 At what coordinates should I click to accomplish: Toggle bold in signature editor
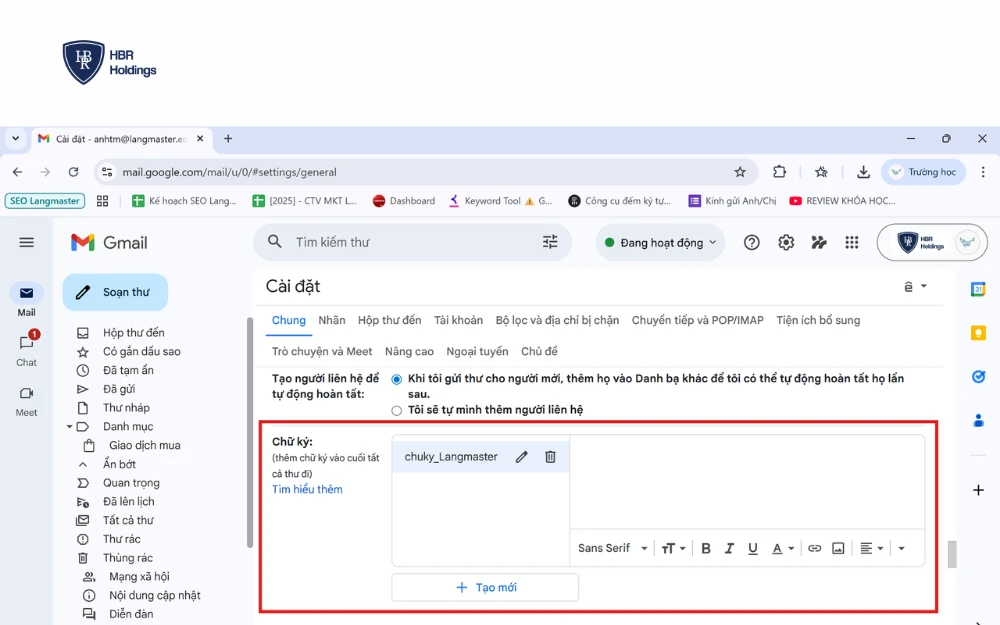coord(706,548)
